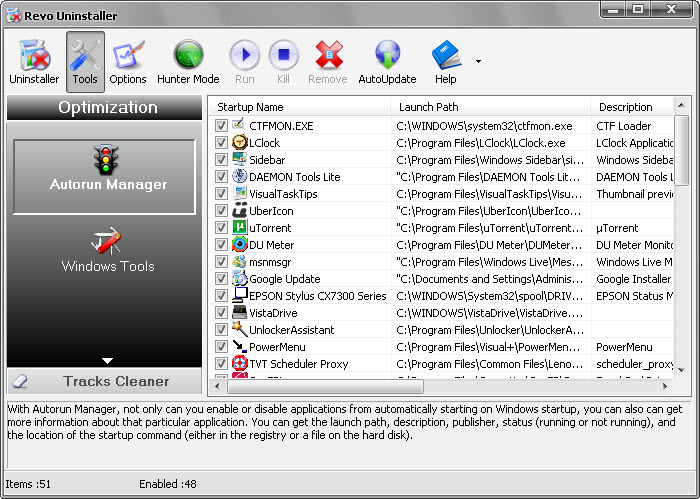Activate Hunter Mode
The image size is (700, 499).
190,61
